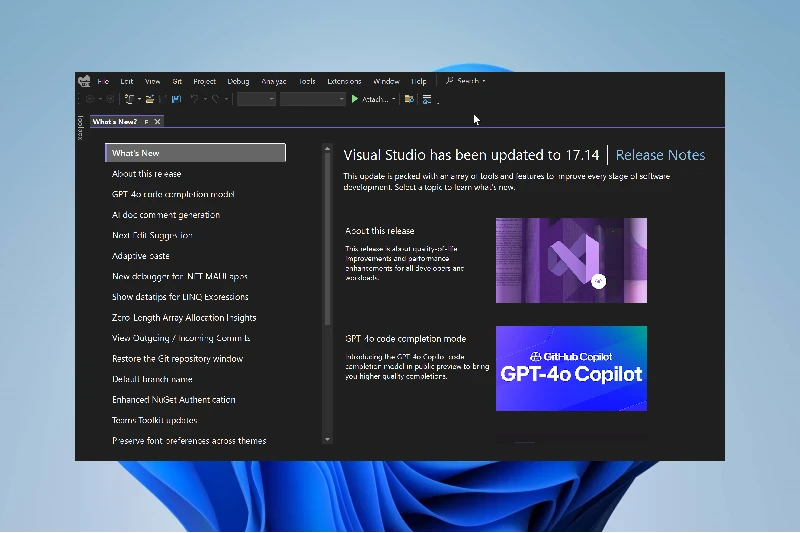800x533 pixels.
Task: Open the Search dropdown in menu bar
Action: click(x=465, y=81)
